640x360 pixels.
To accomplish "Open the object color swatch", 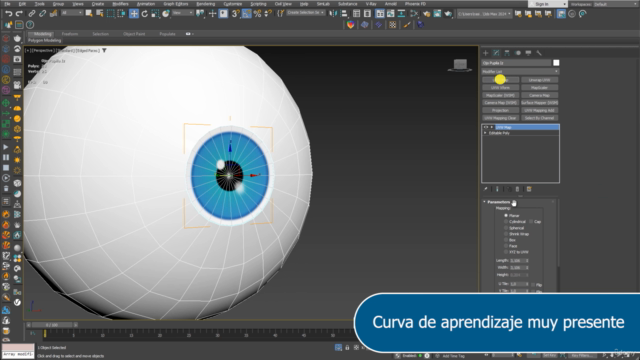I will [556, 63].
